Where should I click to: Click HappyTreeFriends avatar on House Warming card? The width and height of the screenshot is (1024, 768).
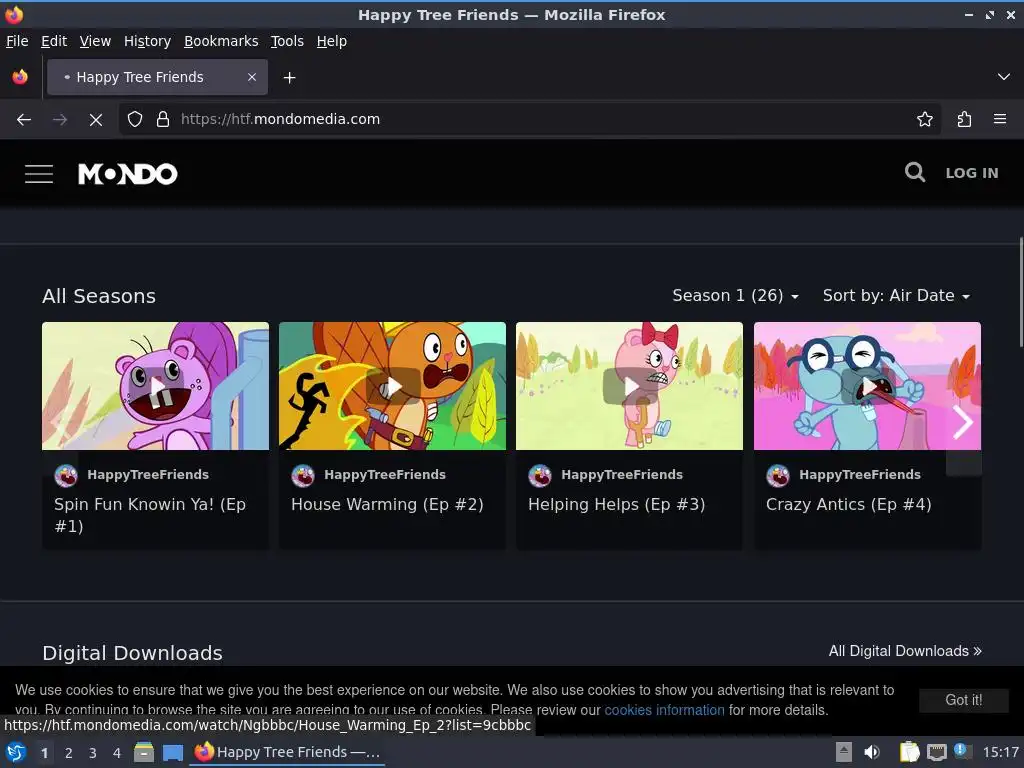click(303, 475)
